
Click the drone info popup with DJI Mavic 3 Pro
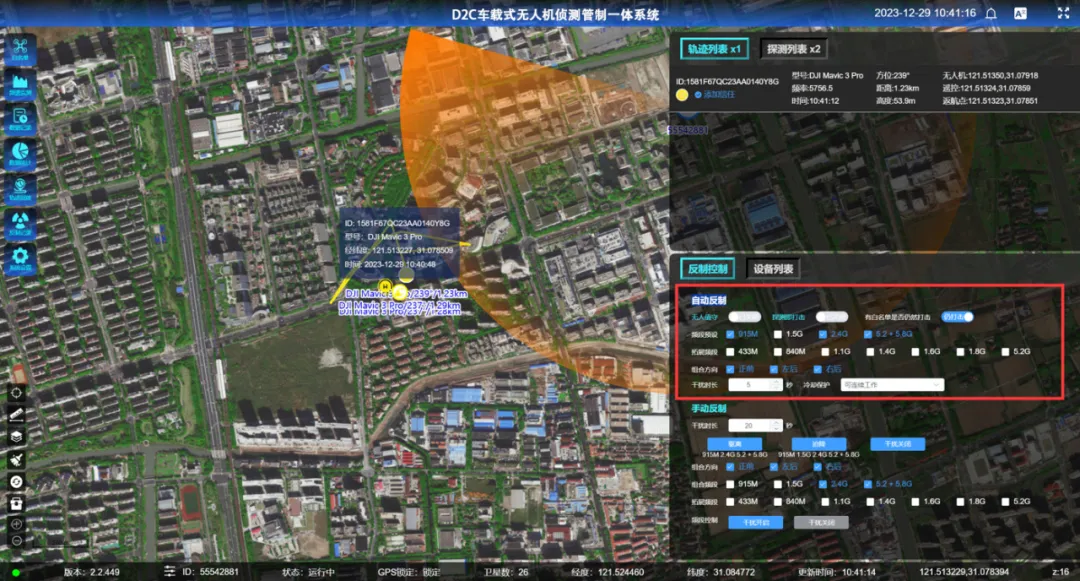point(400,244)
